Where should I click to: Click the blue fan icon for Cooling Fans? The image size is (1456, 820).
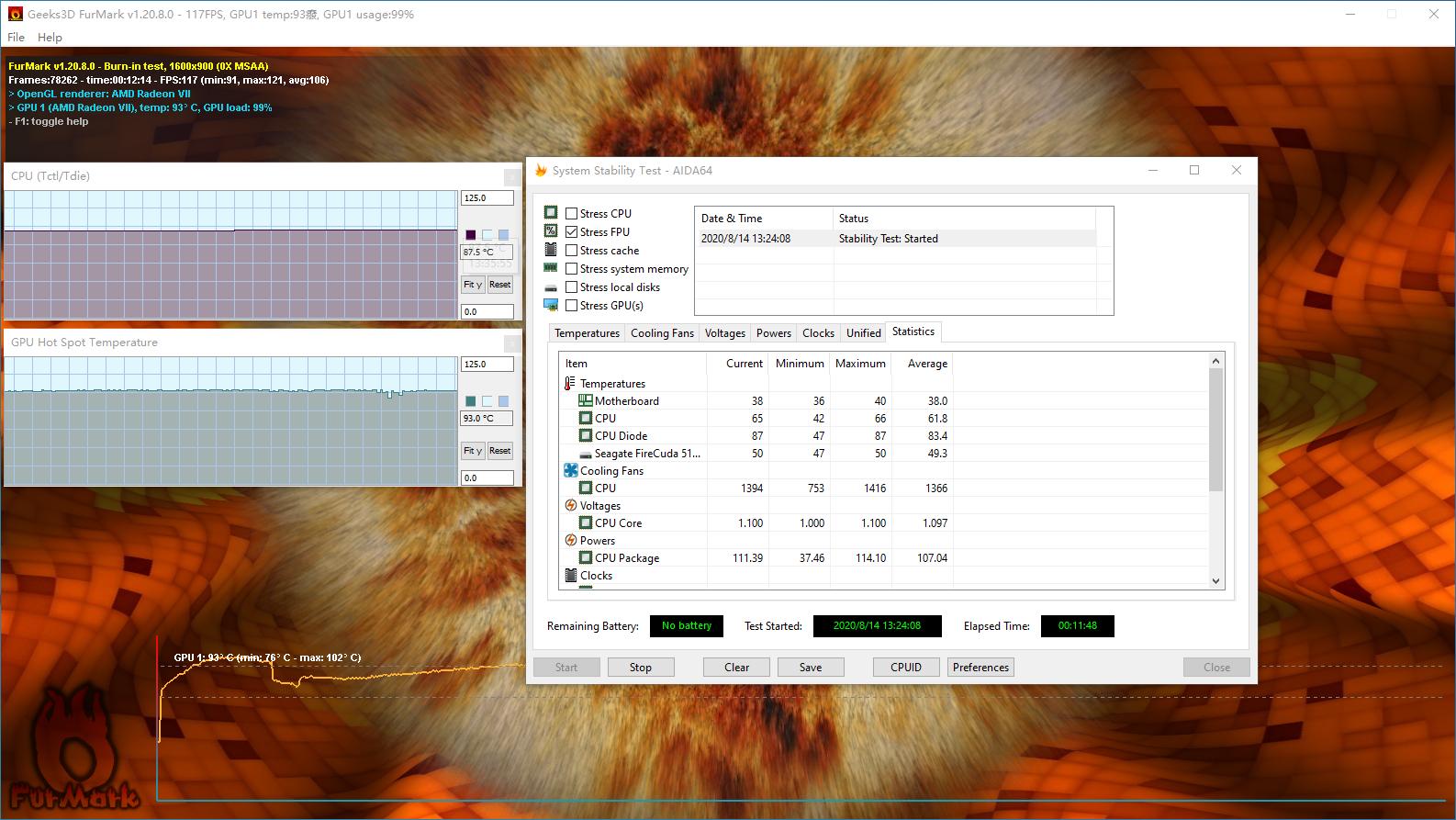(x=570, y=471)
